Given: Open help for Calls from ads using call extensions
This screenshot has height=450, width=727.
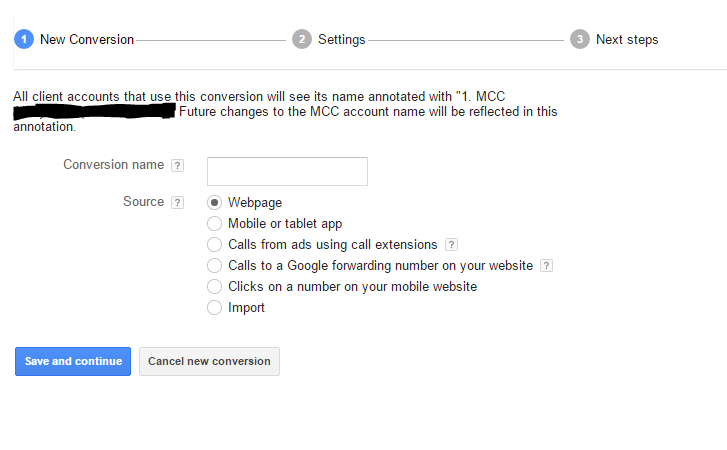Looking at the screenshot, I should coord(451,245).
